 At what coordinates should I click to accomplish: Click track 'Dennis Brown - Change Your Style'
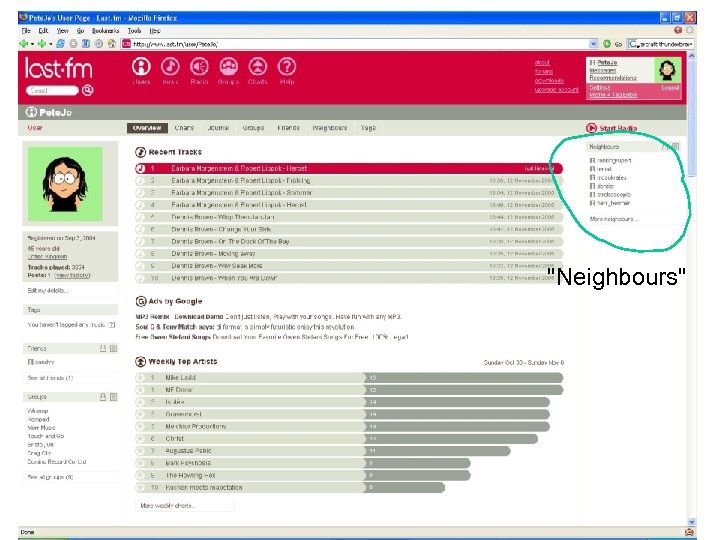[221, 229]
